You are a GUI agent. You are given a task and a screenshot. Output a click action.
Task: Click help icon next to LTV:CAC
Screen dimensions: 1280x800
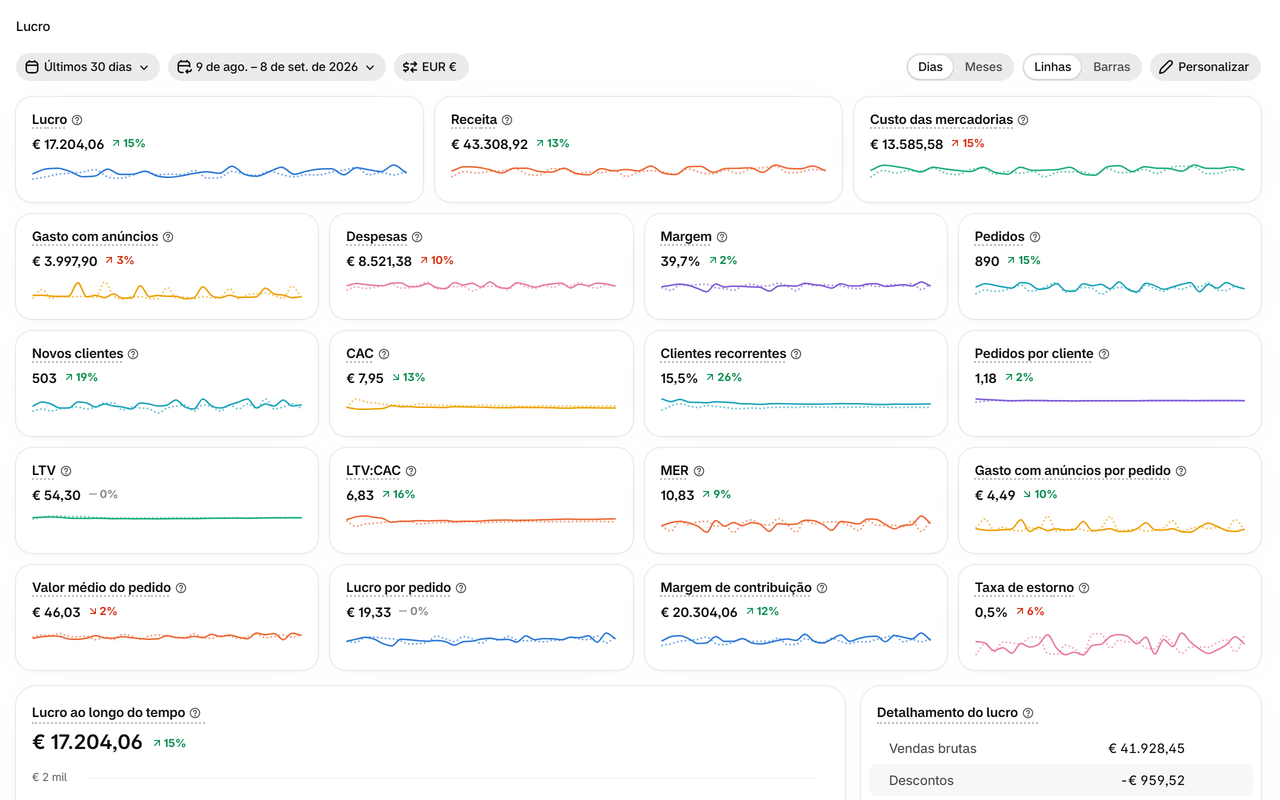pos(411,471)
